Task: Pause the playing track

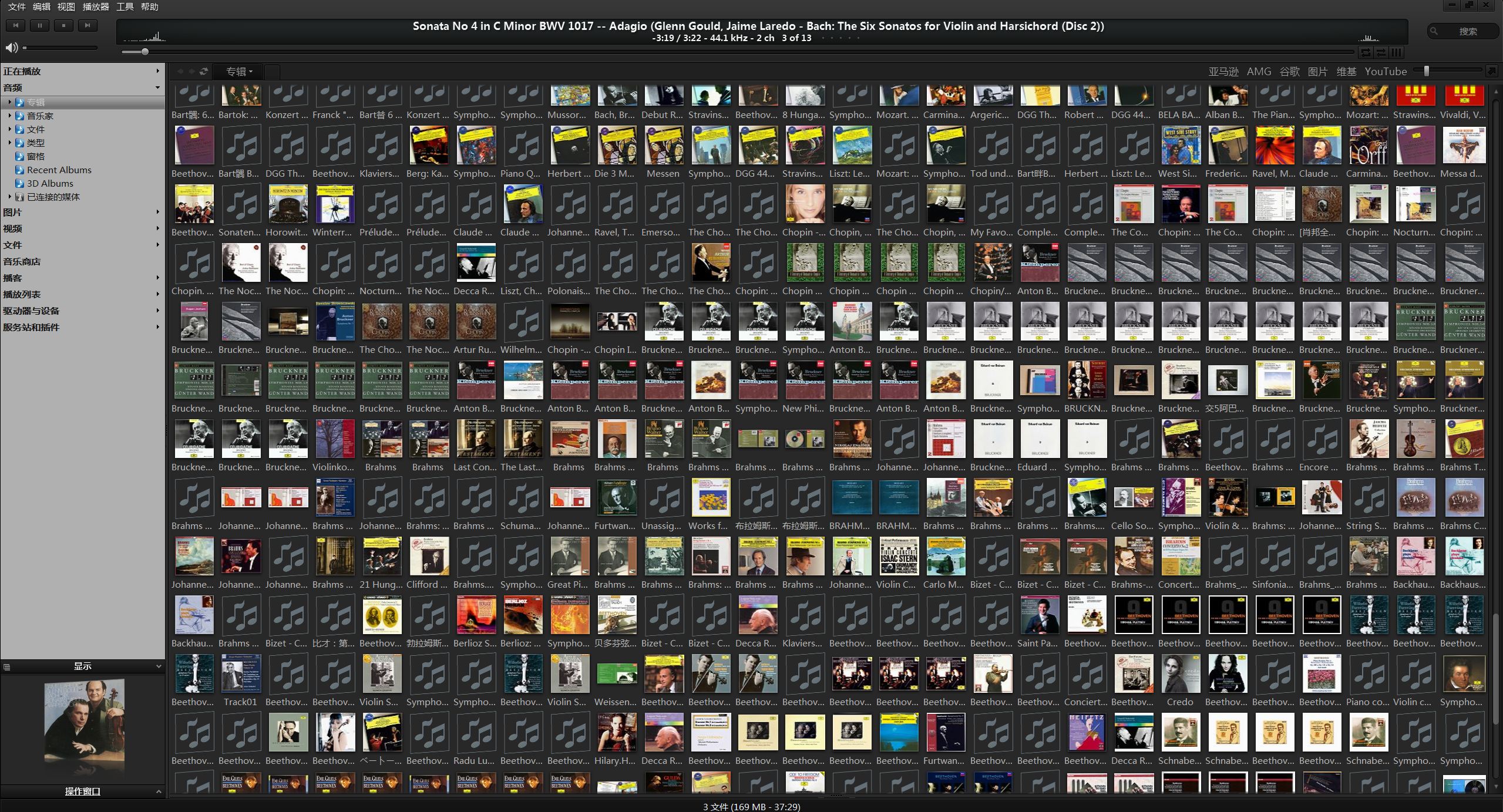Action: point(40,25)
